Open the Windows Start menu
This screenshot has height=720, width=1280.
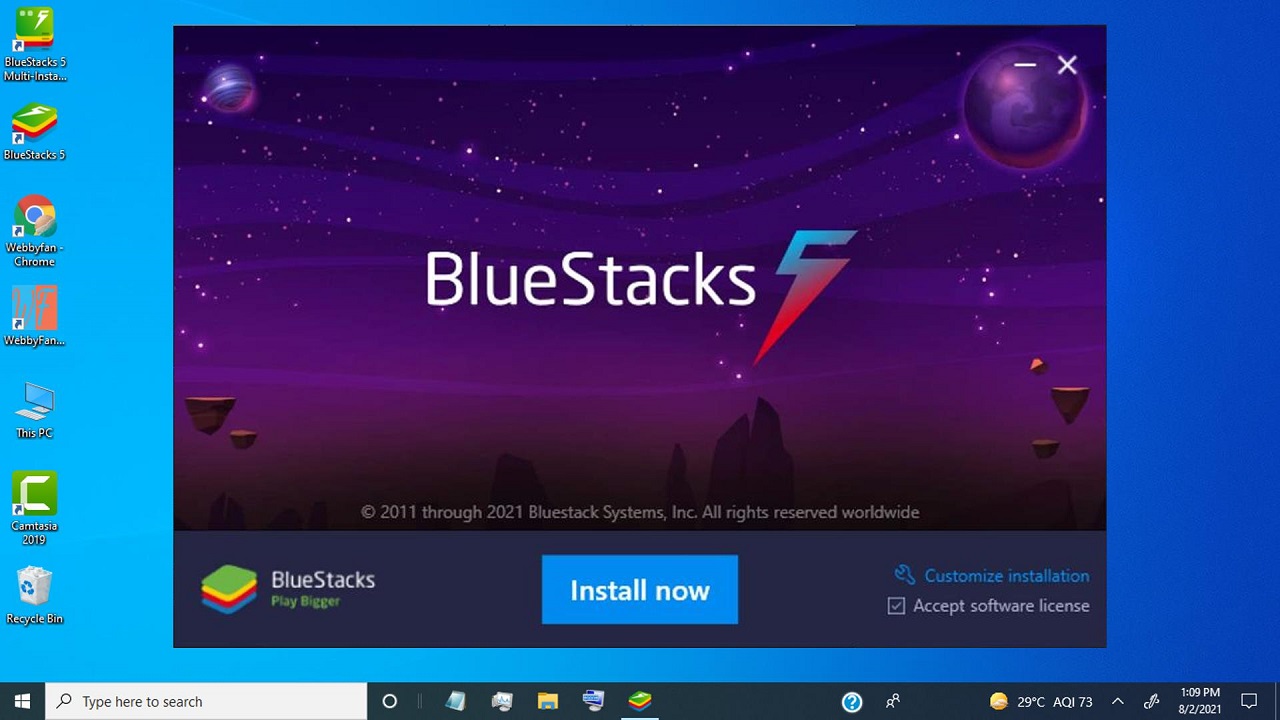[x=23, y=701]
